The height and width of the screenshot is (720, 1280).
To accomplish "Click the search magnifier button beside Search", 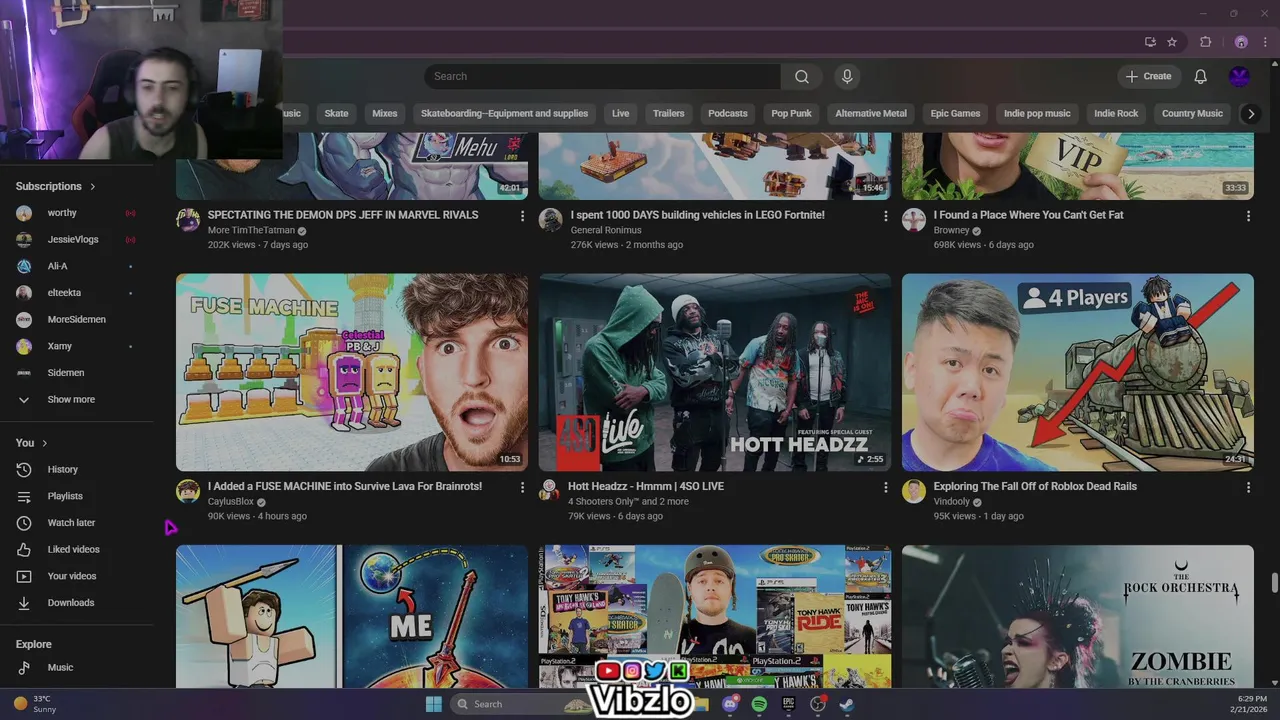I will (x=802, y=76).
